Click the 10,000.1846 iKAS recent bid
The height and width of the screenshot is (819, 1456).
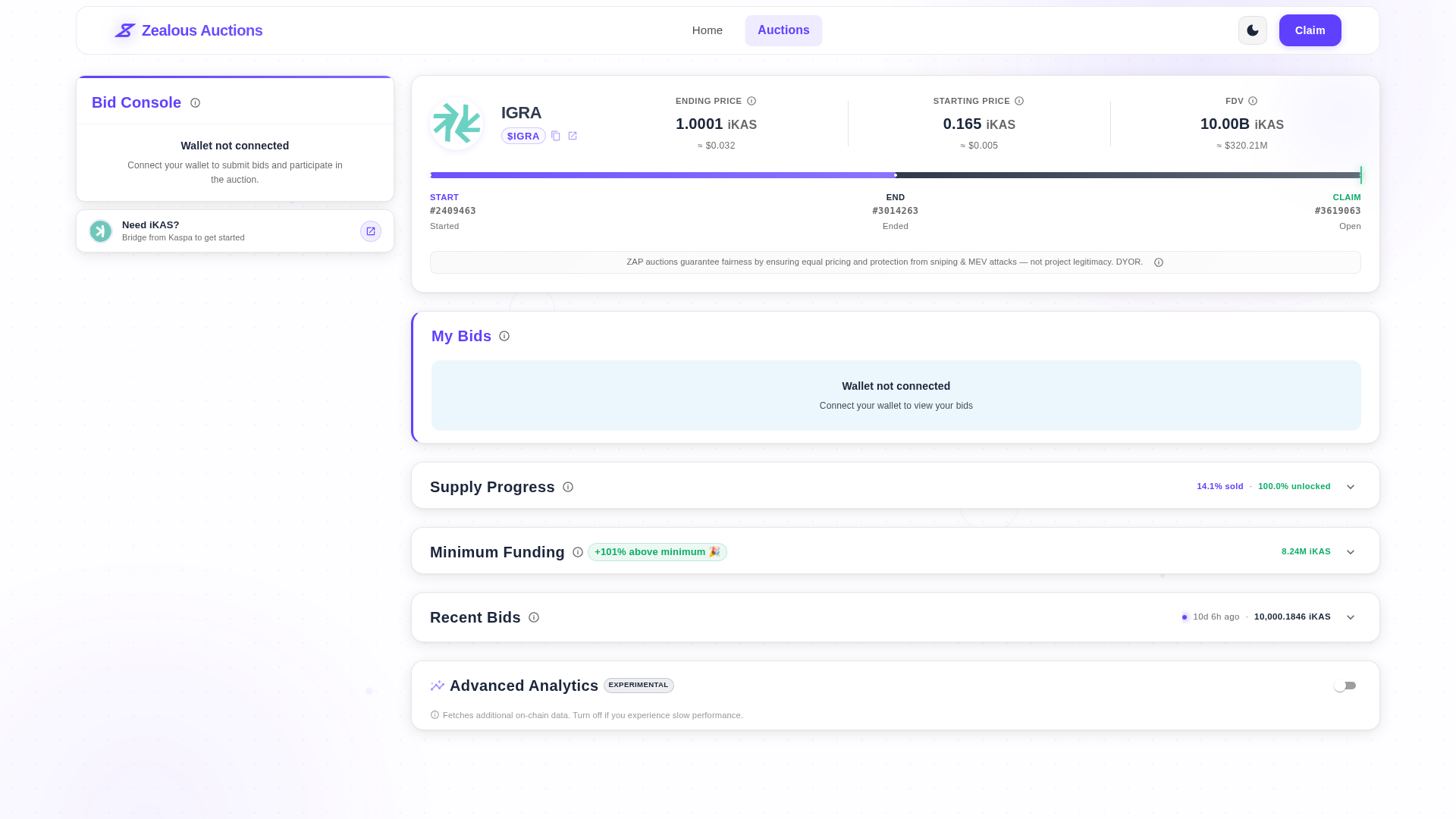(1292, 617)
